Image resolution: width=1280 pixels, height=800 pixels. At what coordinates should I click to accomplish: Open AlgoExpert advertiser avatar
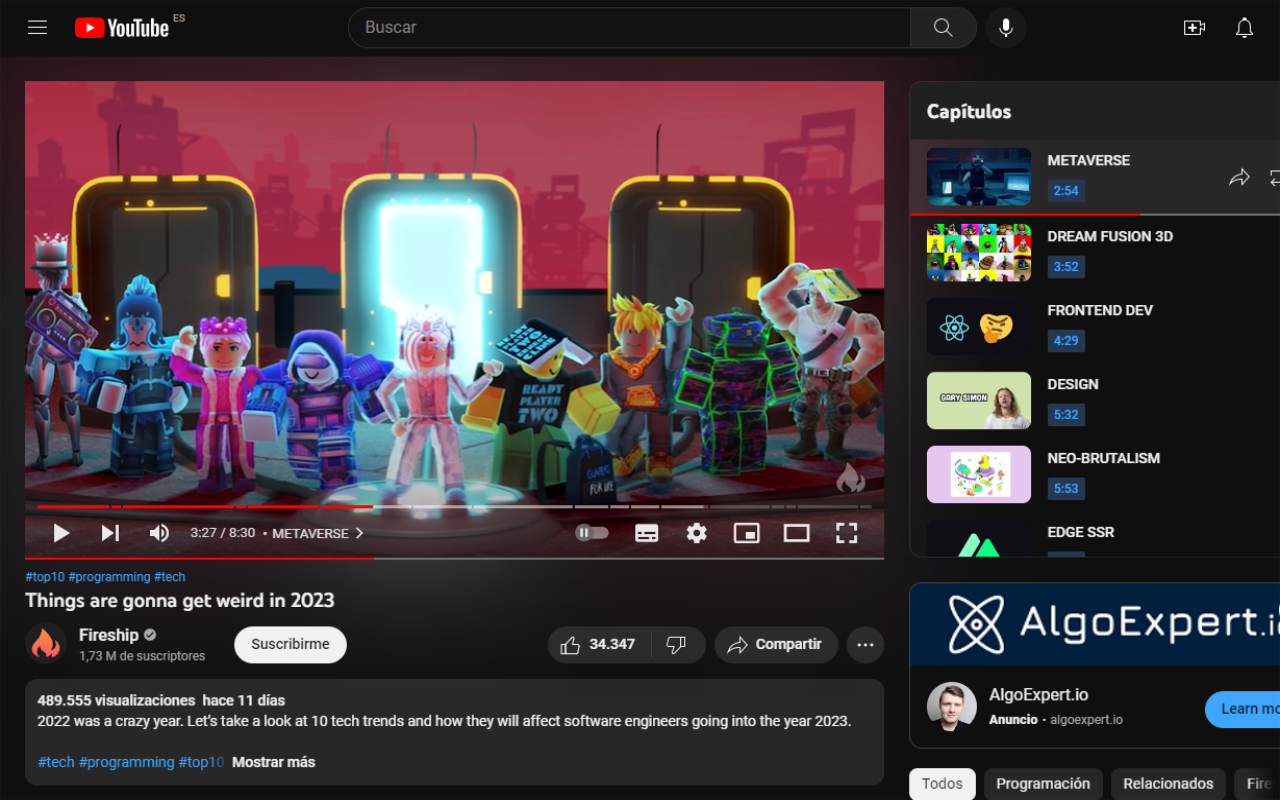[x=952, y=707]
